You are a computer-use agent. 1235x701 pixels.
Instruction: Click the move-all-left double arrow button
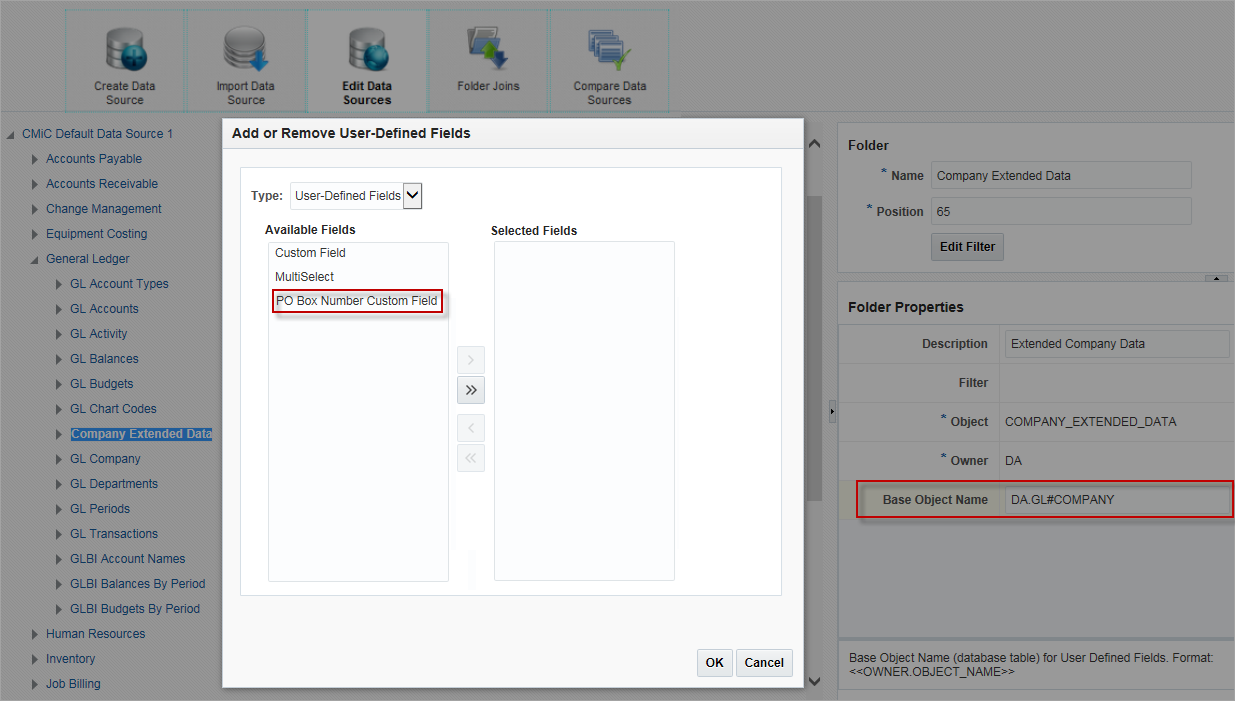point(470,458)
